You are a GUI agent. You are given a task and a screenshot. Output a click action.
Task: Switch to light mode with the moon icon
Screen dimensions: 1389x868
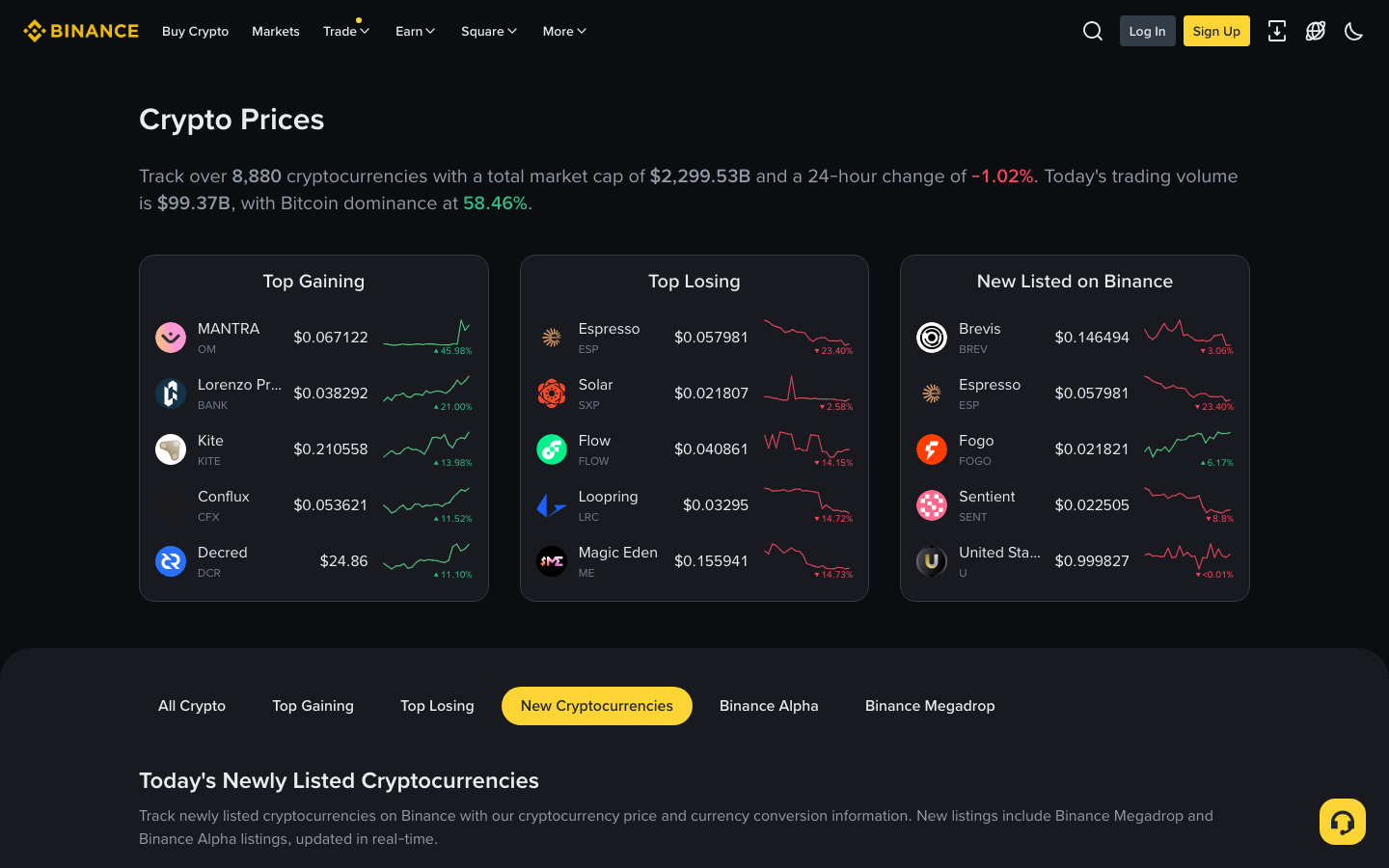pyautogui.click(x=1353, y=31)
